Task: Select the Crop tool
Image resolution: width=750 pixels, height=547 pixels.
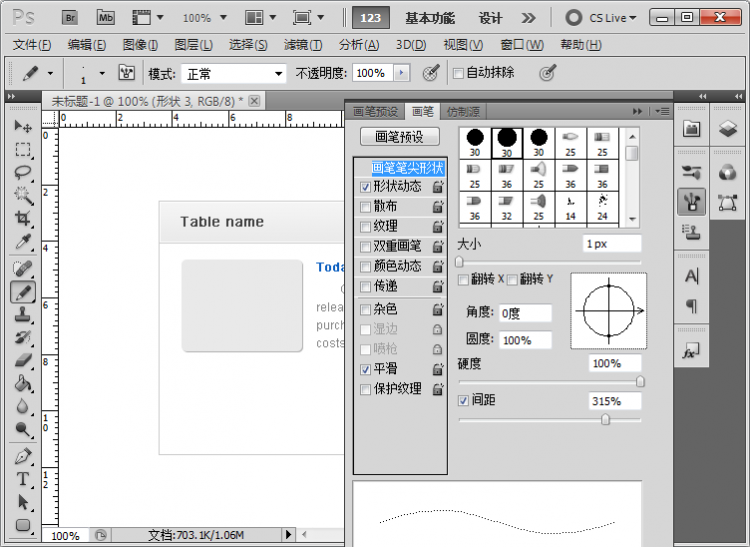Action: coord(22,218)
